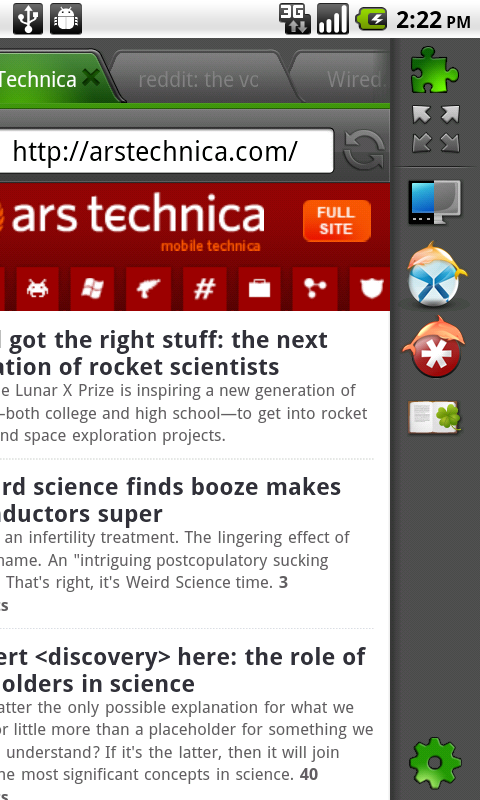The height and width of the screenshot is (800, 480).
Task: Close the Ars Technica tab with green X
Action: [x=91, y=78]
